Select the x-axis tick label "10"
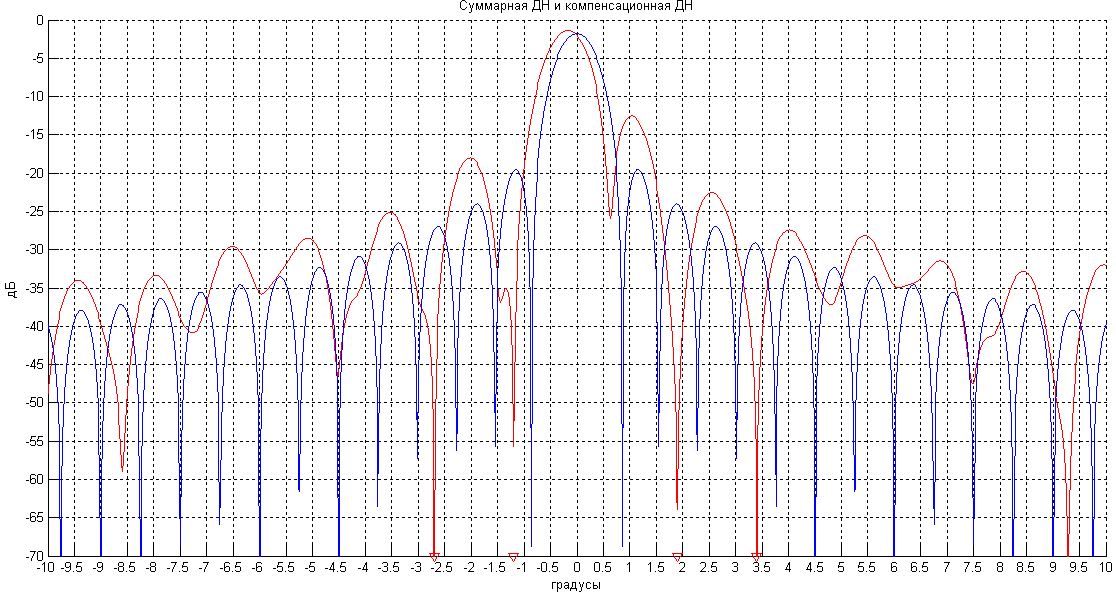Image resolution: width=1116 pixels, height=594 pixels. (x=1105, y=568)
